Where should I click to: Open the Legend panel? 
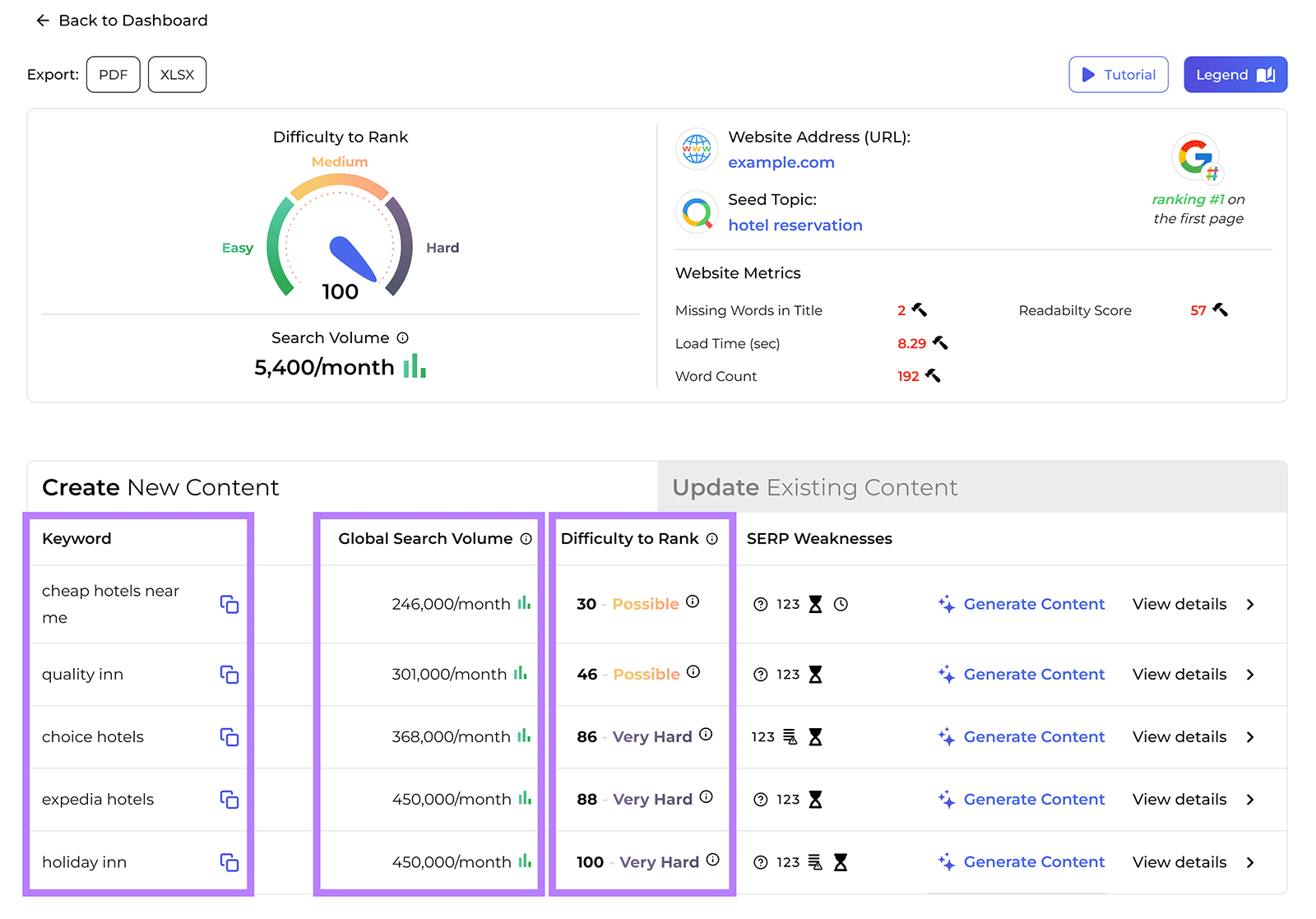coord(1235,75)
